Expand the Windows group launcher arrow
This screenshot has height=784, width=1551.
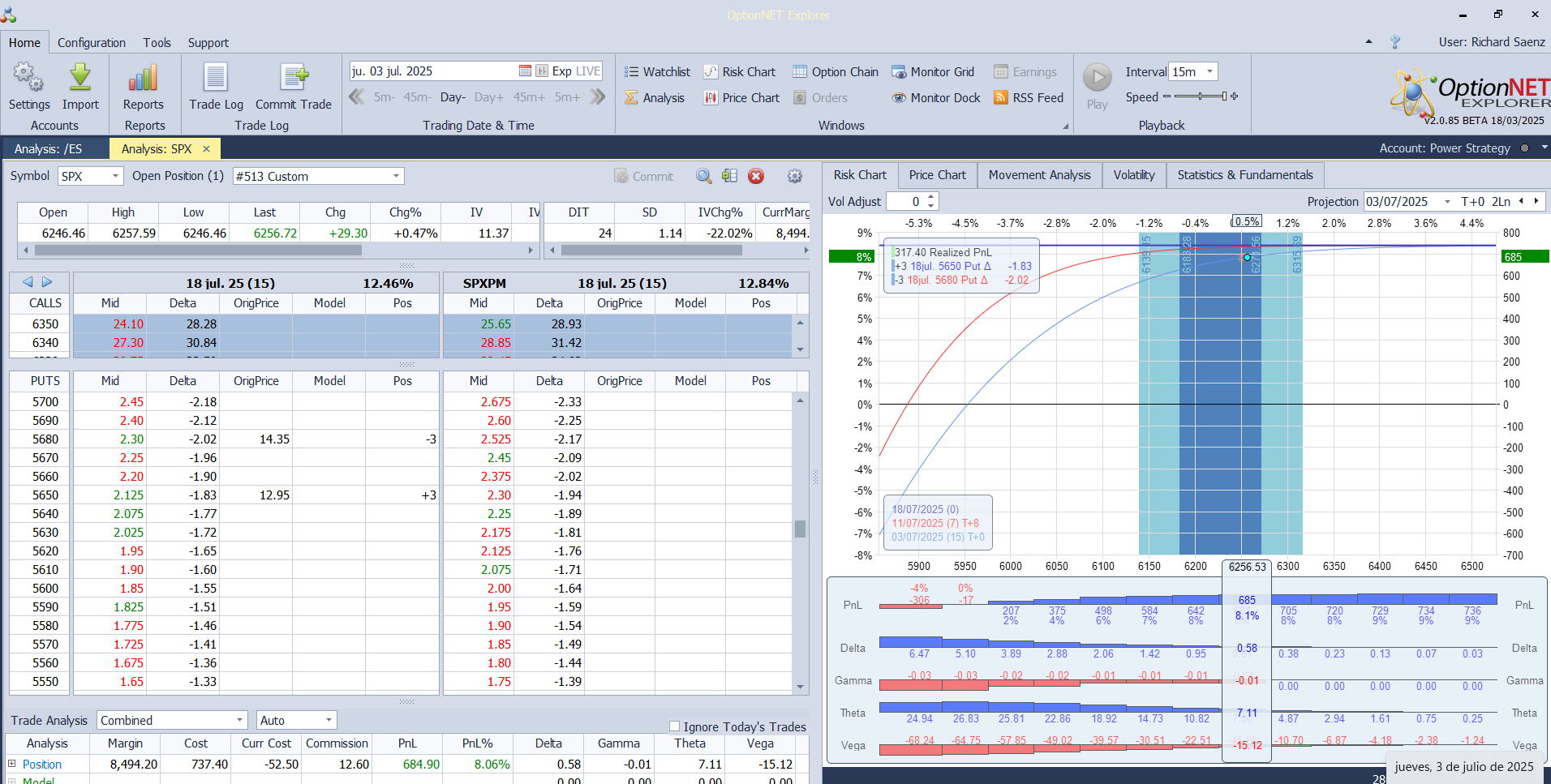1065,126
